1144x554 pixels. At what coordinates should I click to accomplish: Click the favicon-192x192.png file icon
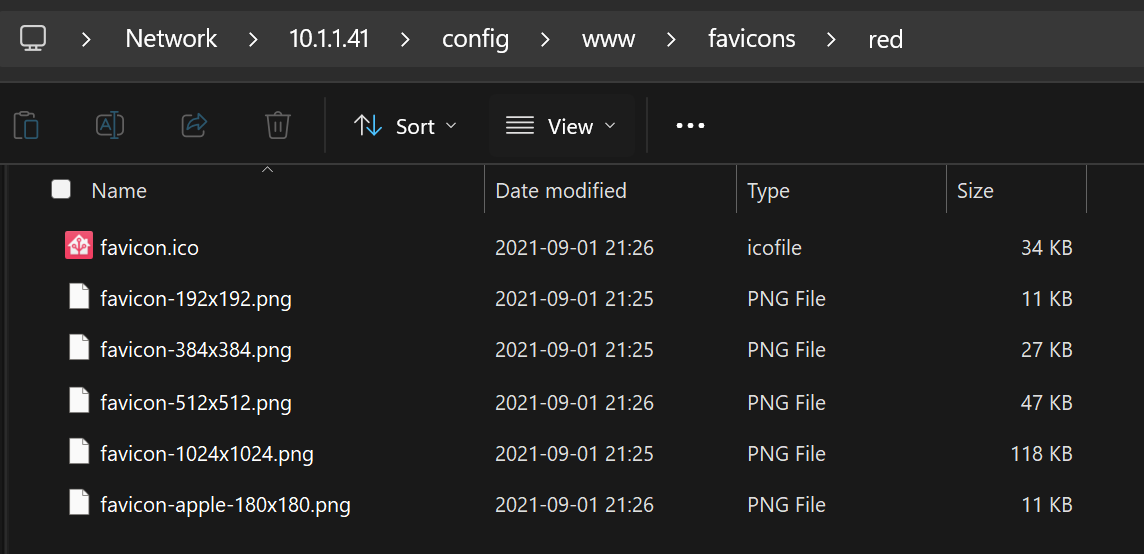[x=79, y=297]
